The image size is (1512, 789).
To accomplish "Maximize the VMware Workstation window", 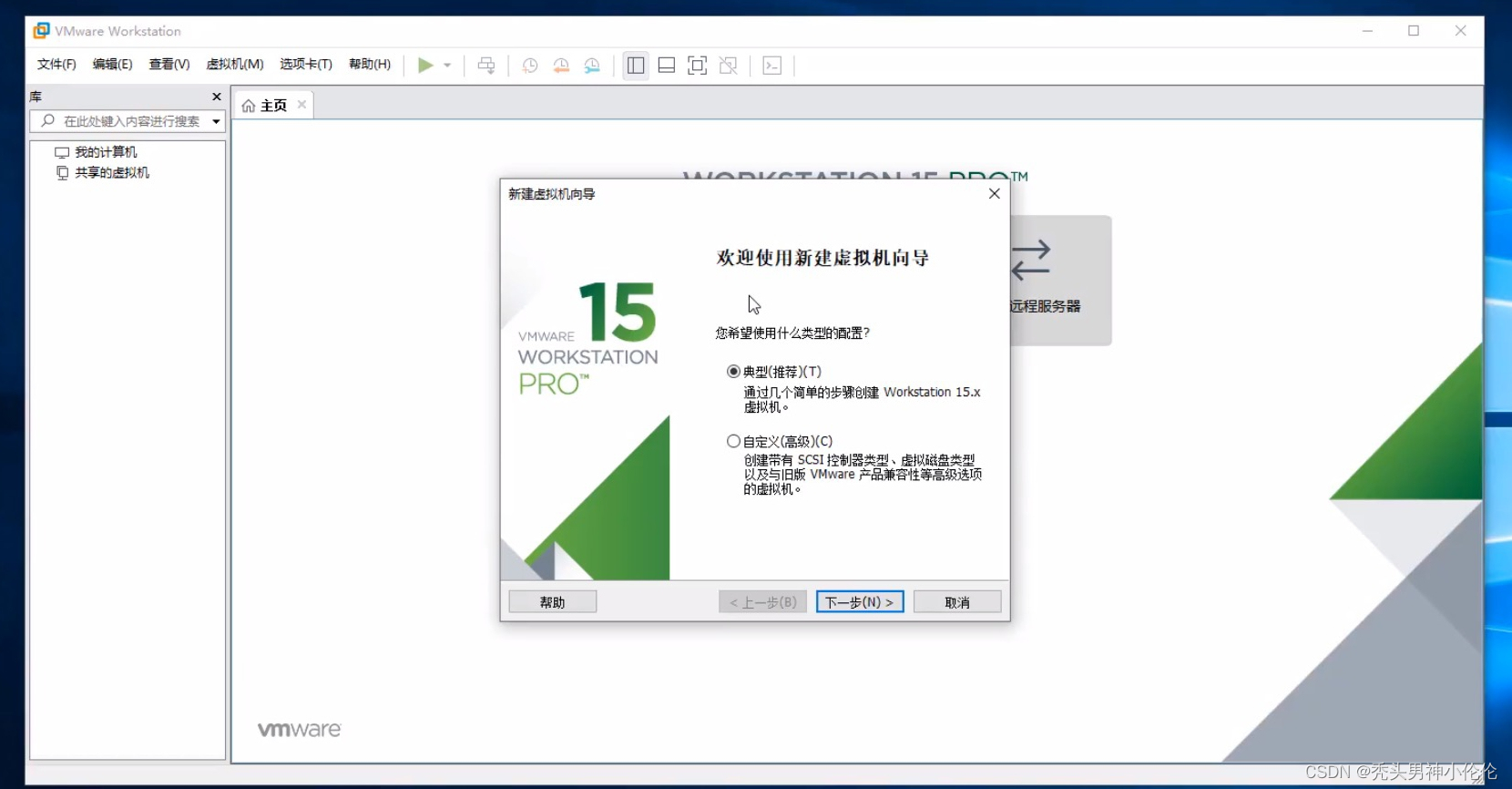I will 1414,31.
